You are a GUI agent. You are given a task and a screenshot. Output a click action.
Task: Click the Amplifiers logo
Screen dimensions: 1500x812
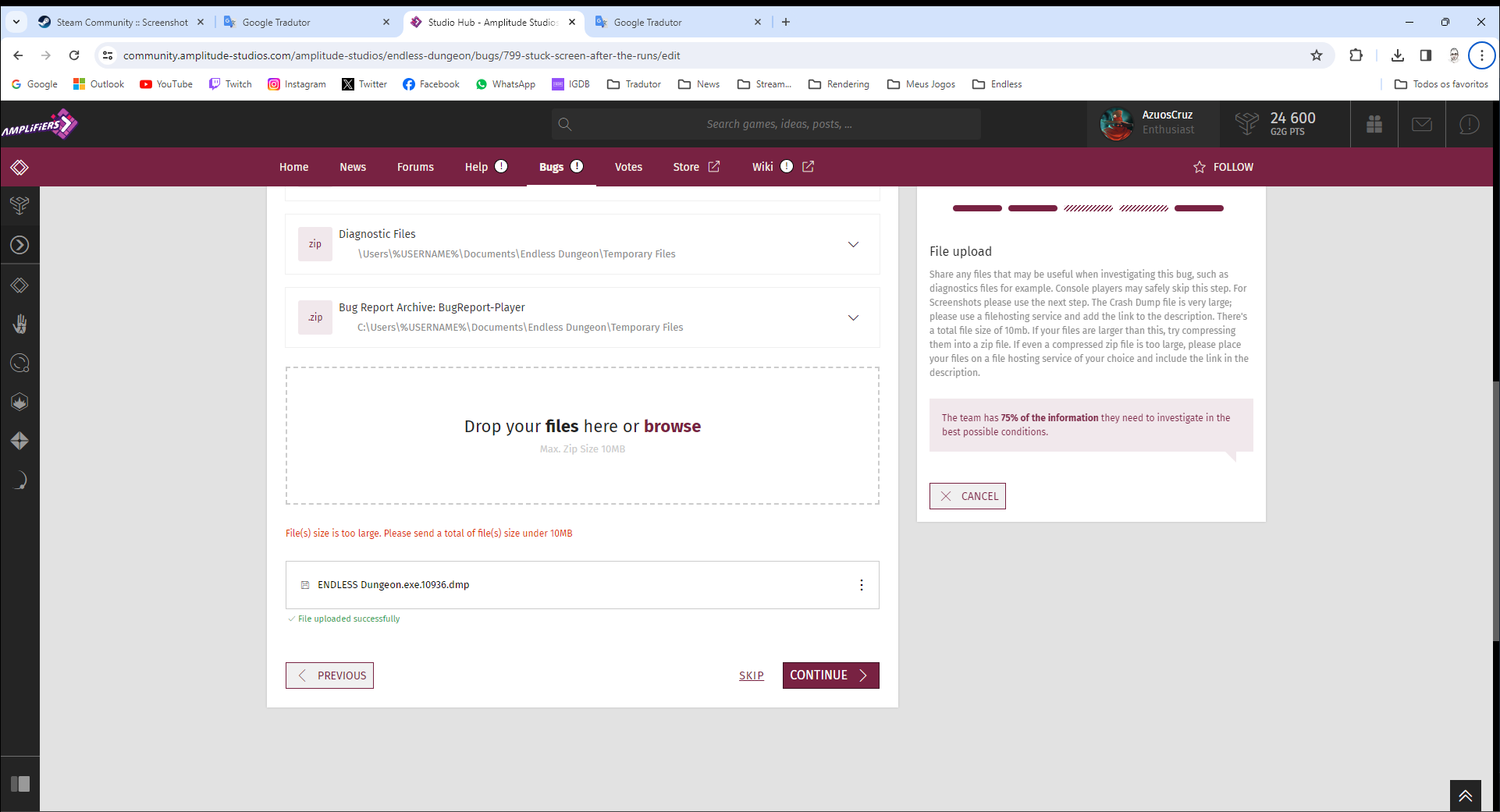click(39, 124)
